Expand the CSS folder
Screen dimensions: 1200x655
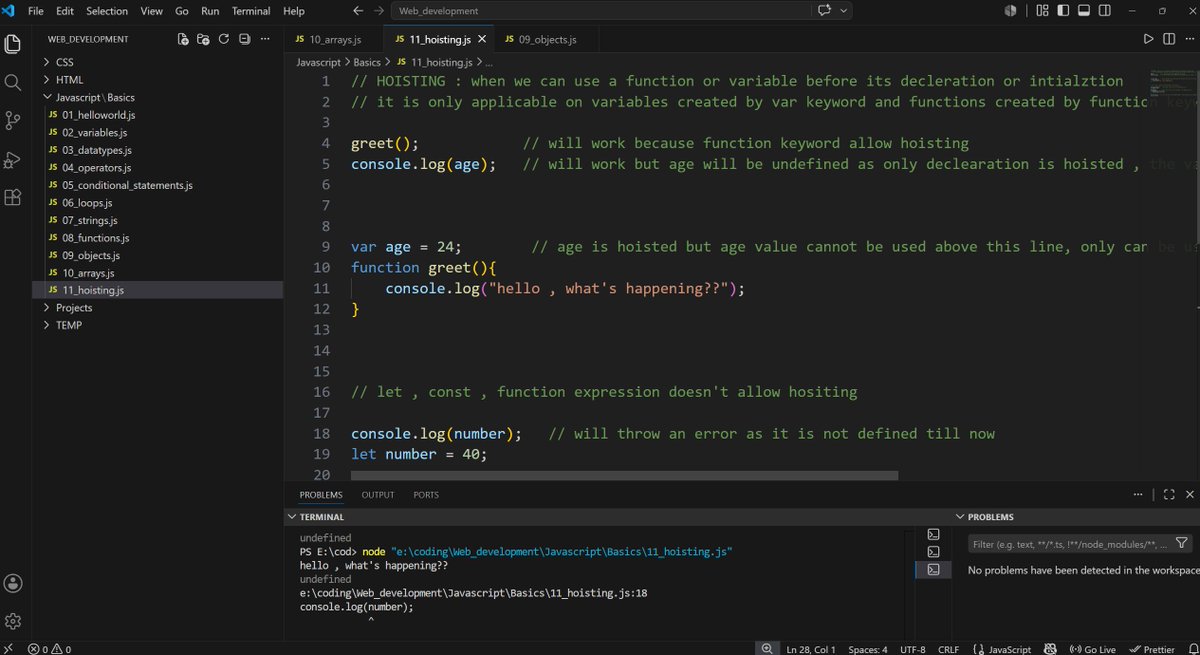[64, 62]
